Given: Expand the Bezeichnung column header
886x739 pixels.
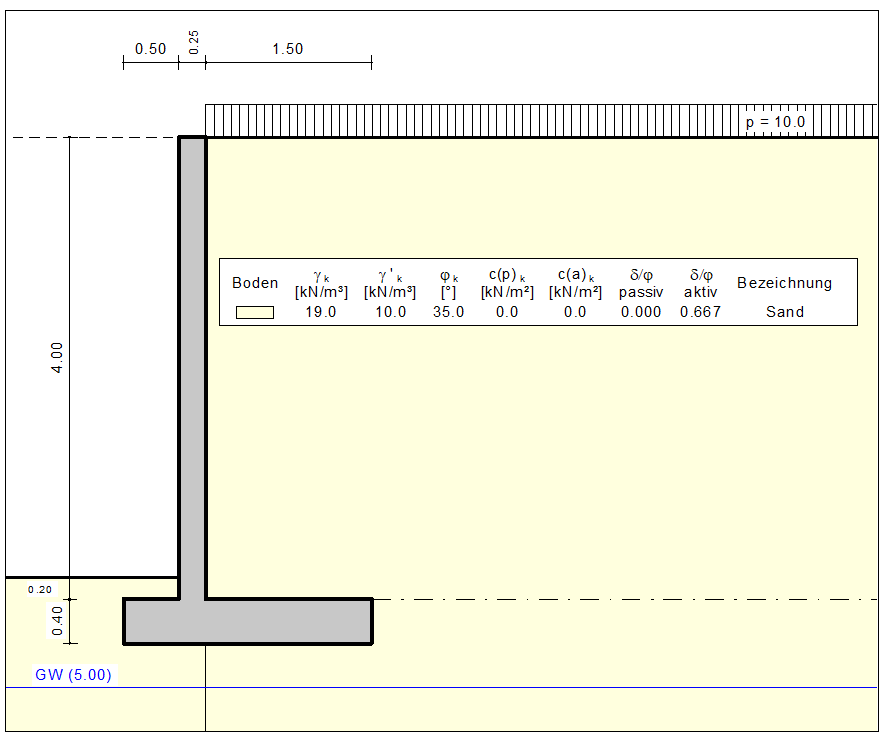Looking at the screenshot, I should [785, 283].
